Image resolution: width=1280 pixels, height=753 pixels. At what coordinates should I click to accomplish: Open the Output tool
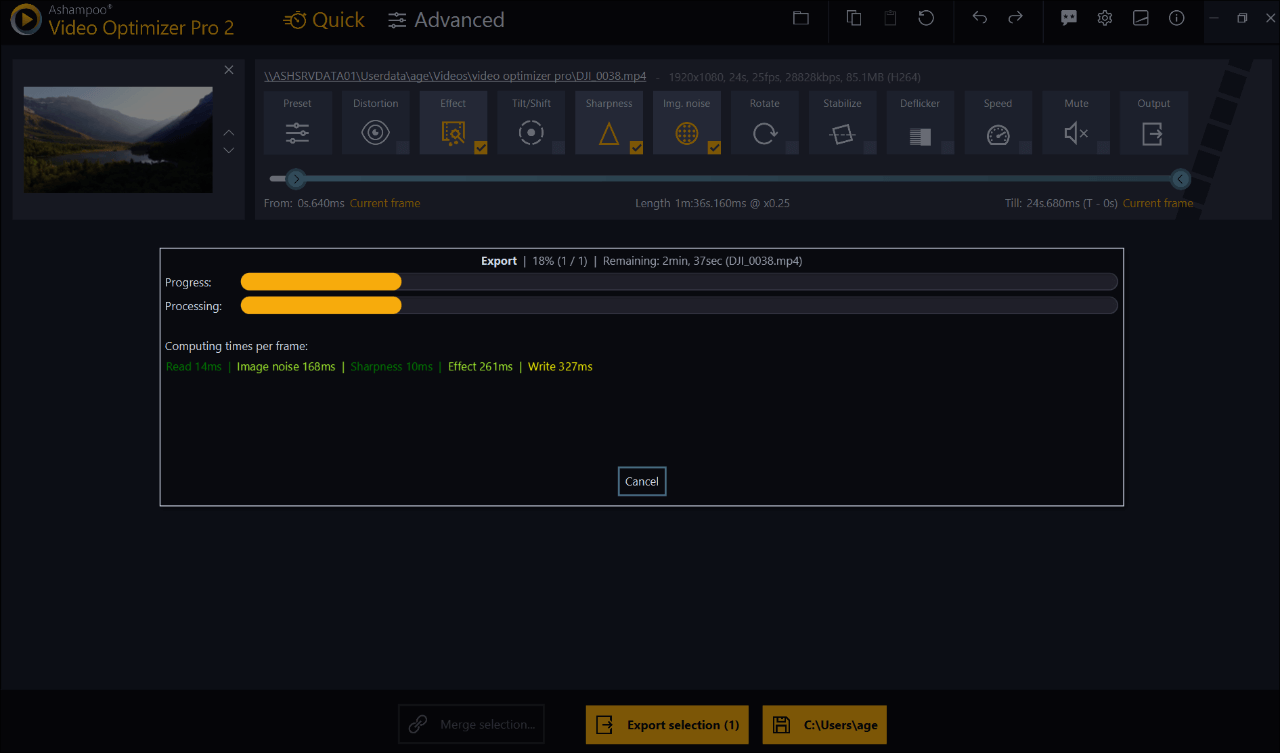coord(1153,123)
